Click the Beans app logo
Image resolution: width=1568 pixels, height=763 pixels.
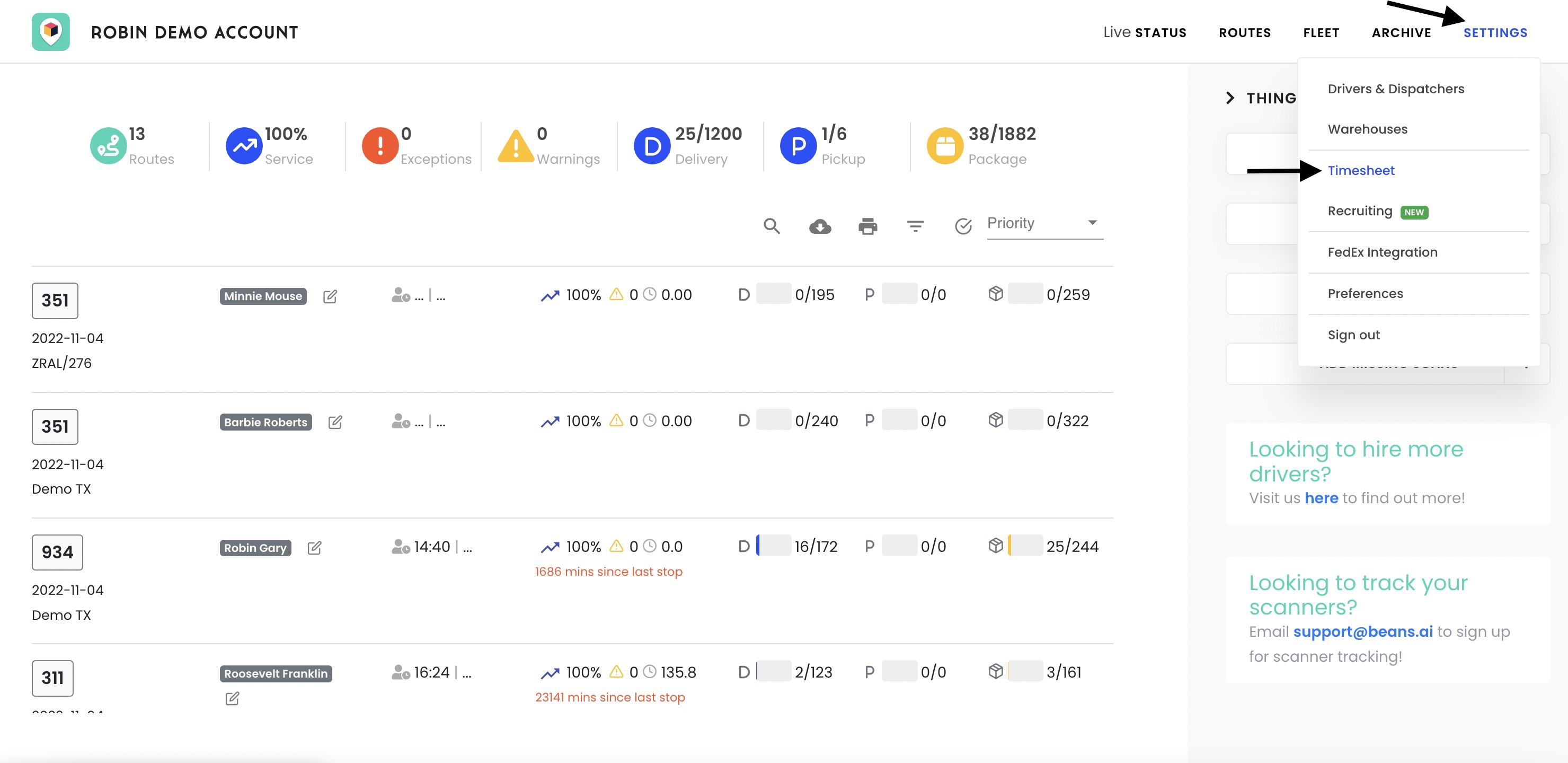click(50, 32)
